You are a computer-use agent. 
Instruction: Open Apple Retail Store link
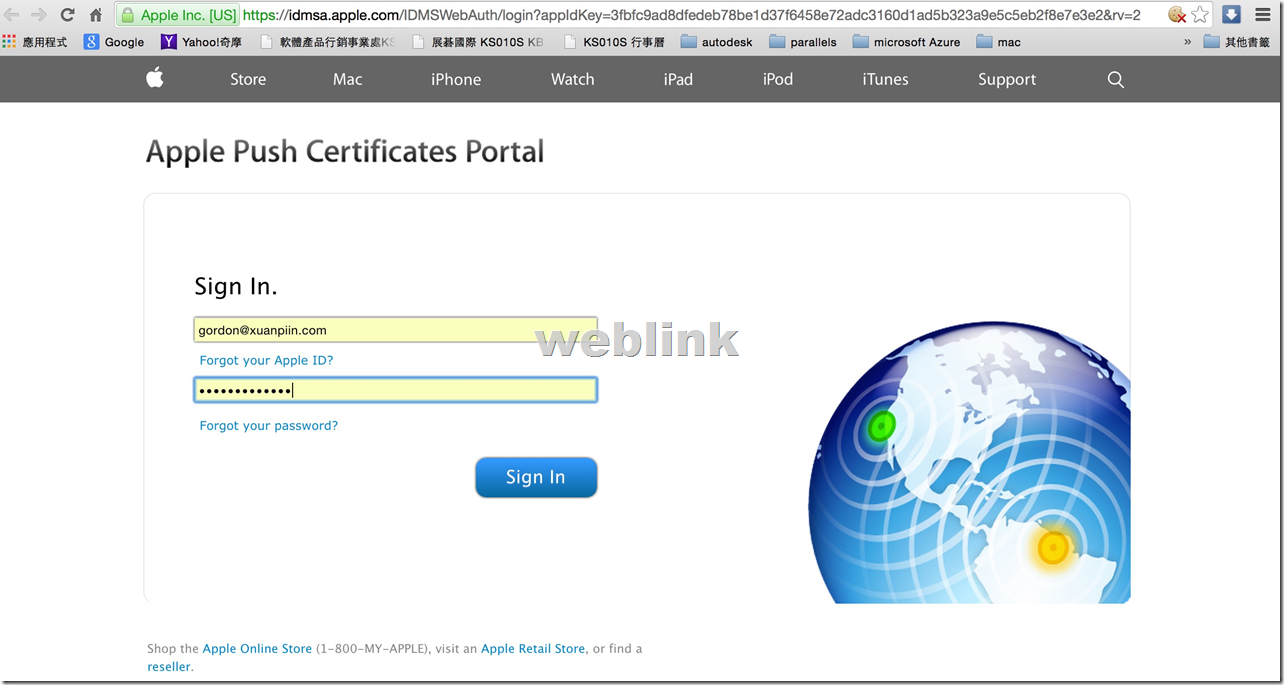(533, 649)
